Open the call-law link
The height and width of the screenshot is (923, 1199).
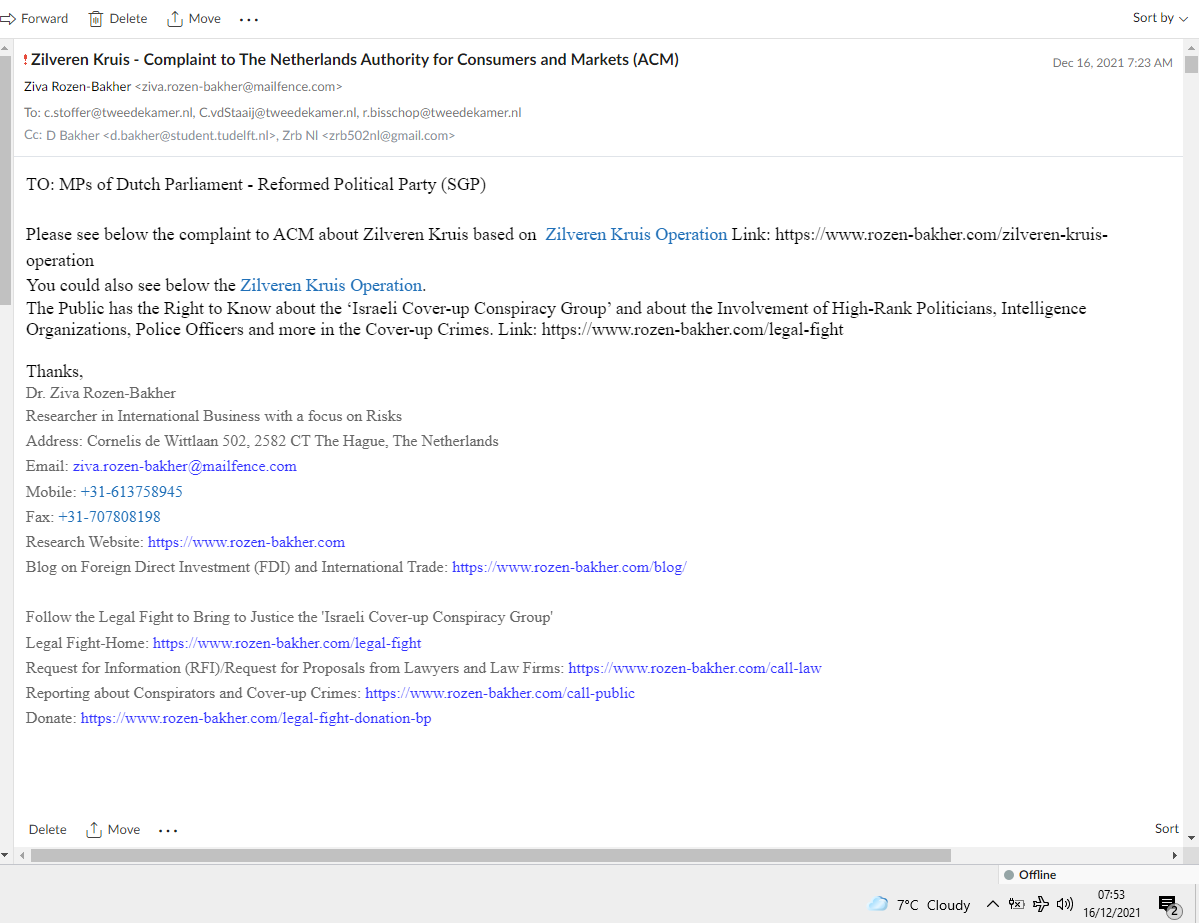(694, 668)
